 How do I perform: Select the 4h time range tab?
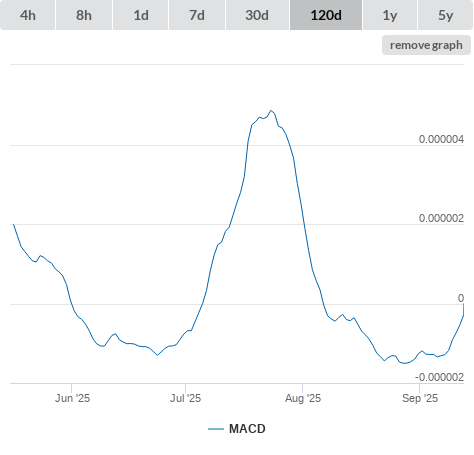point(28,15)
